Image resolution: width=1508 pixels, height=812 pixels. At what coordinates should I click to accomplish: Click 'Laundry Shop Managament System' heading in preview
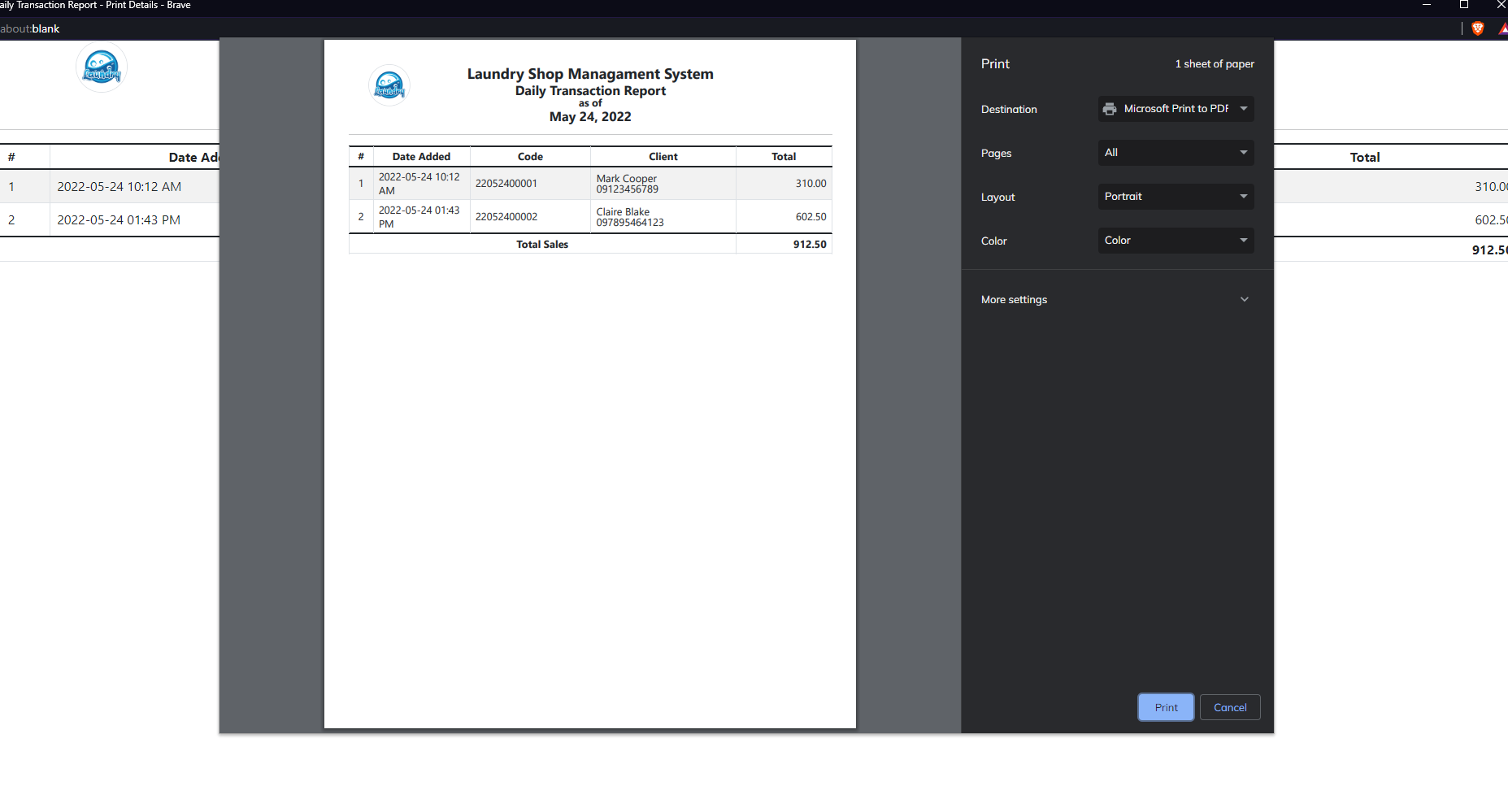tap(590, 74)
